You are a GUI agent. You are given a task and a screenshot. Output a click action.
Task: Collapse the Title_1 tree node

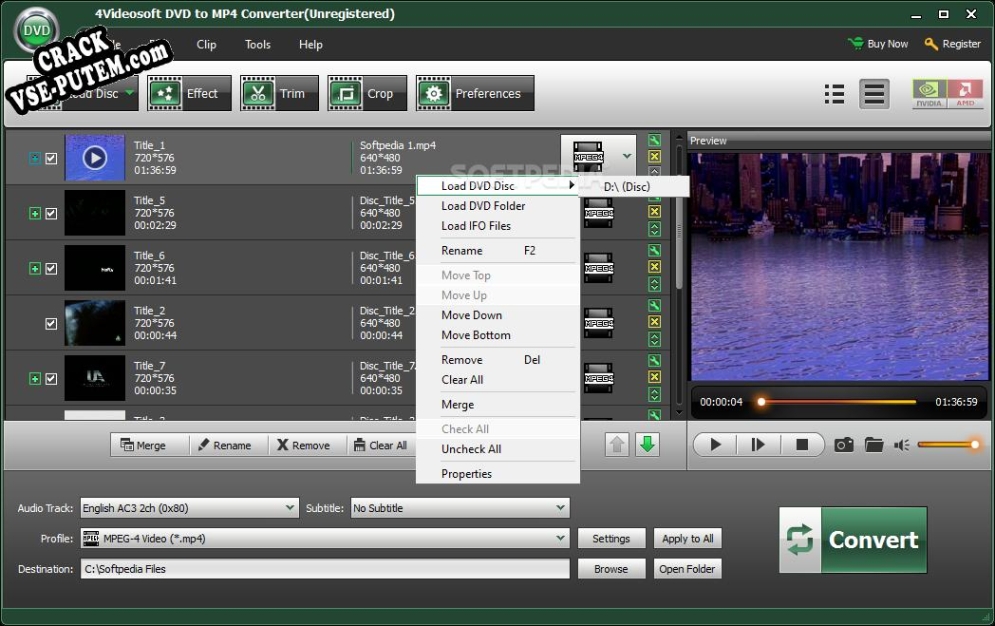pyautogui.click(x=35, y=159)
